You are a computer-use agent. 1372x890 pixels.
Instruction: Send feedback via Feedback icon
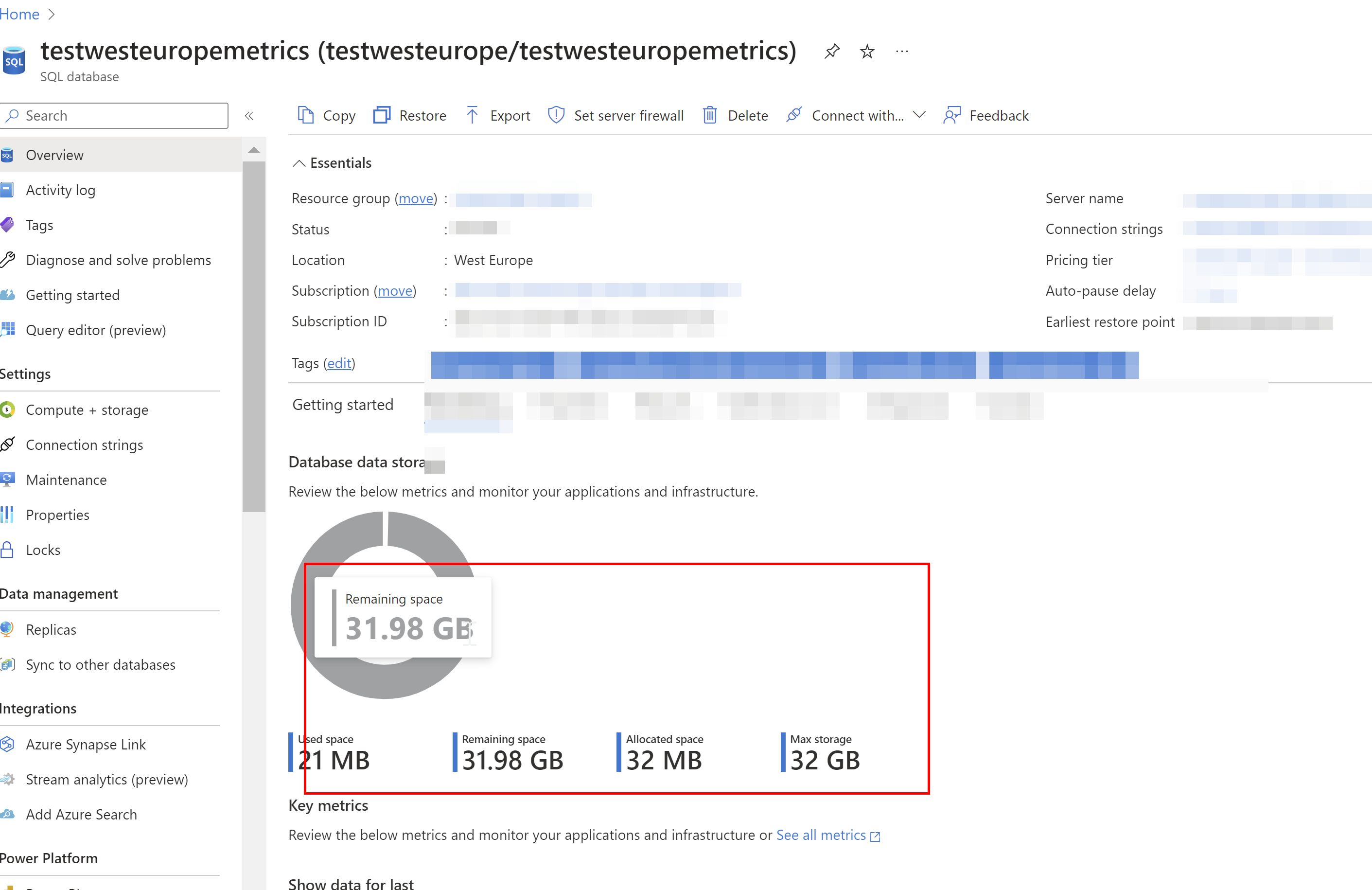click(952, 115)
